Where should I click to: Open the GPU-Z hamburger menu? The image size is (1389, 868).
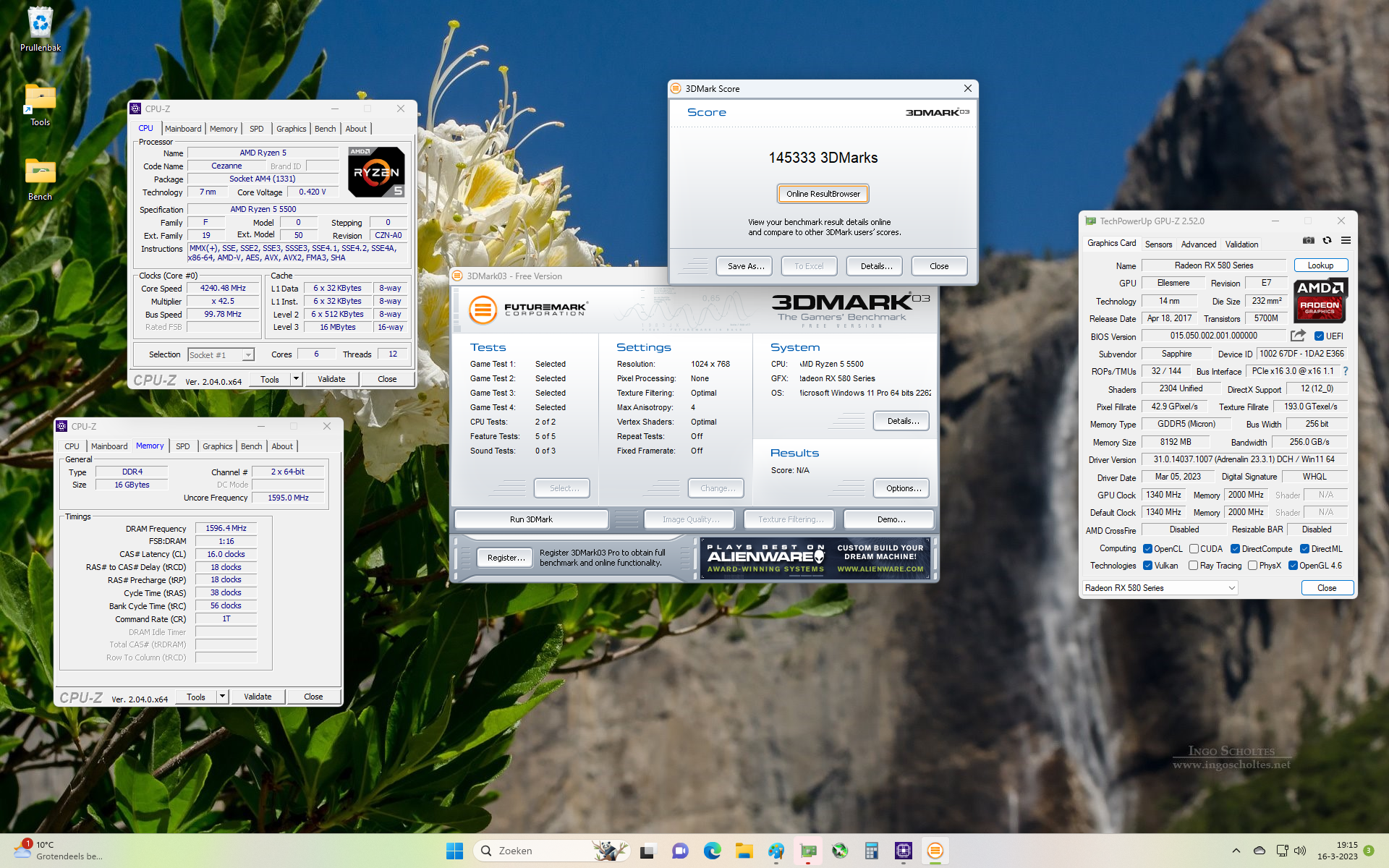point(1346,241)
